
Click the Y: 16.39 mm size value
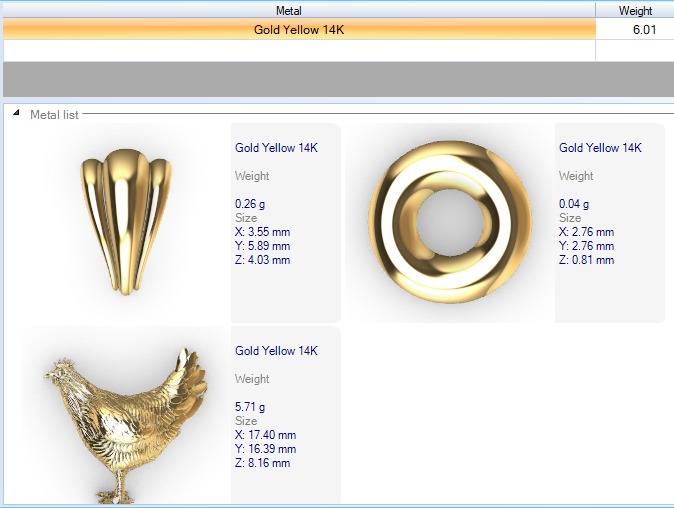(265, 449)
